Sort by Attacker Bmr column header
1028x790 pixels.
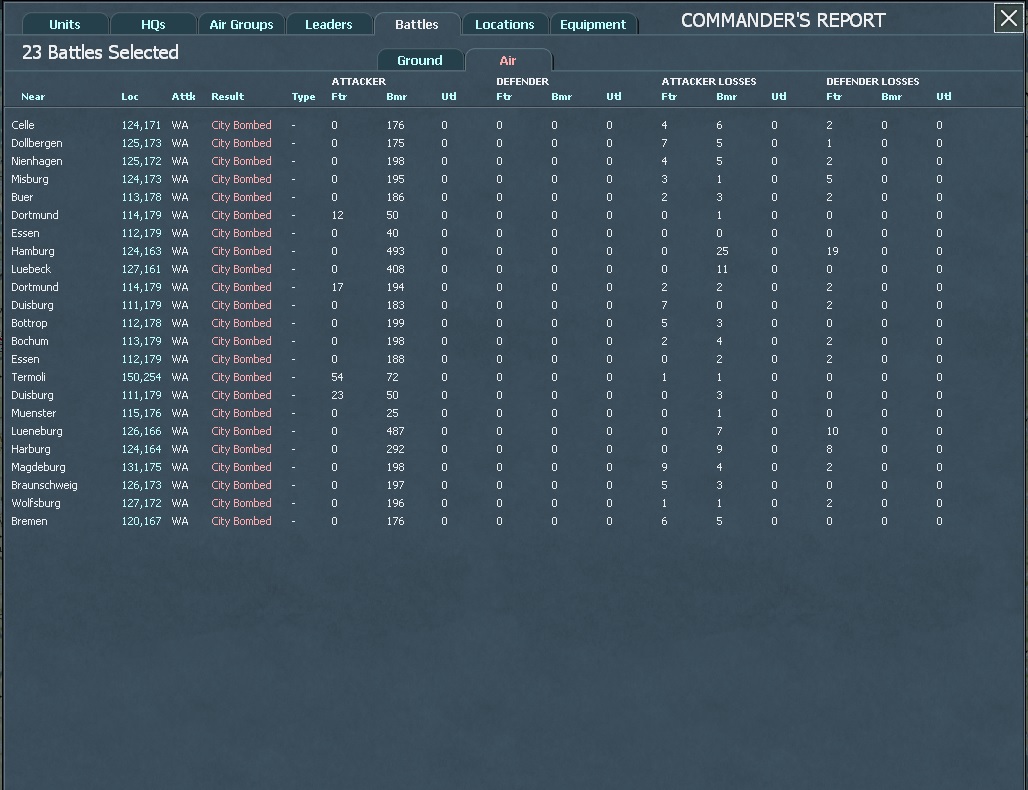(x=397, y=96)
